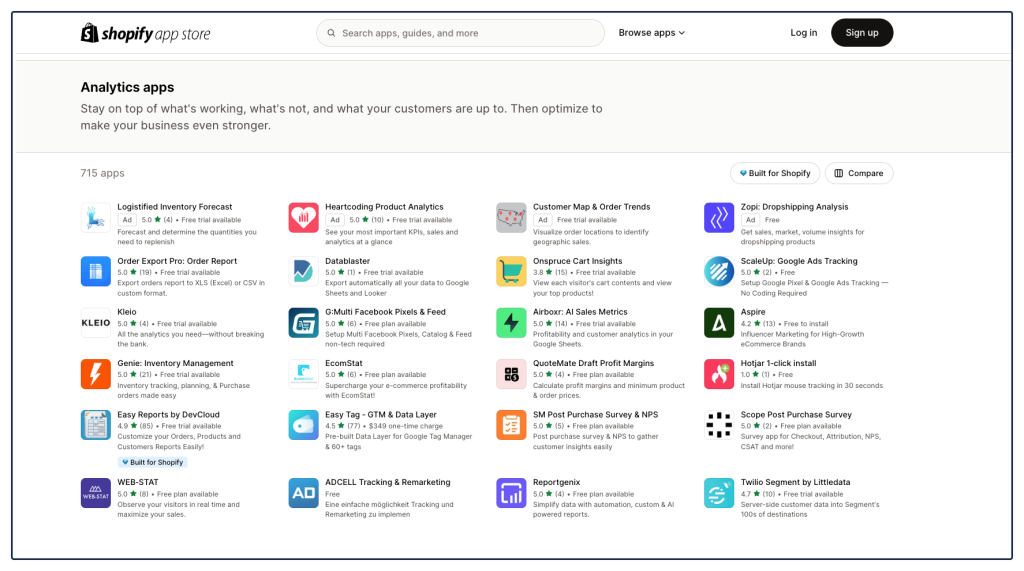Open the Airboxr: AI Sales Metrics link

coord(580,312)
